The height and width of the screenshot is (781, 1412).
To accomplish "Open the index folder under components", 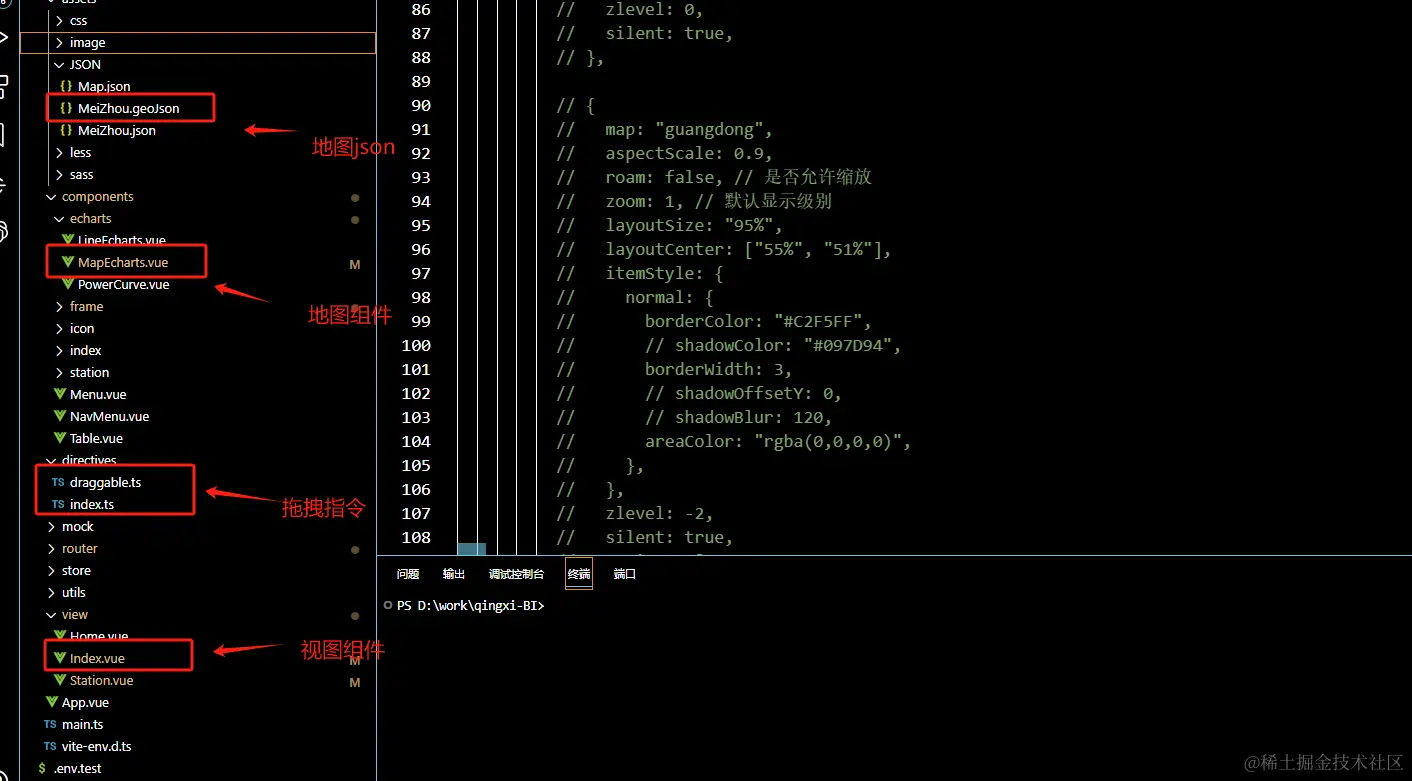I will [x=86, y=351].
